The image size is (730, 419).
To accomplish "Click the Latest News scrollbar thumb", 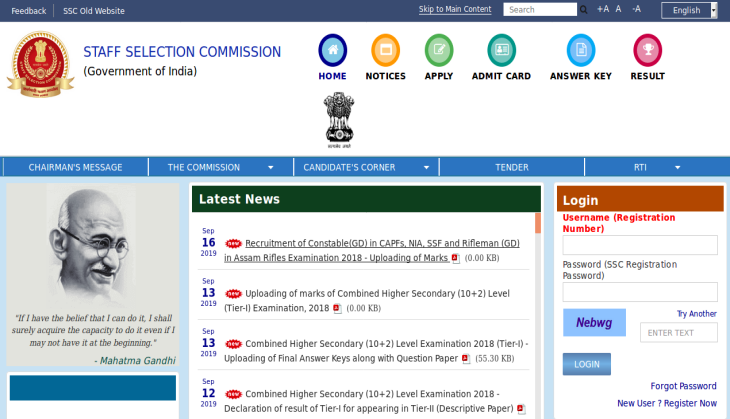I will 538,223.
